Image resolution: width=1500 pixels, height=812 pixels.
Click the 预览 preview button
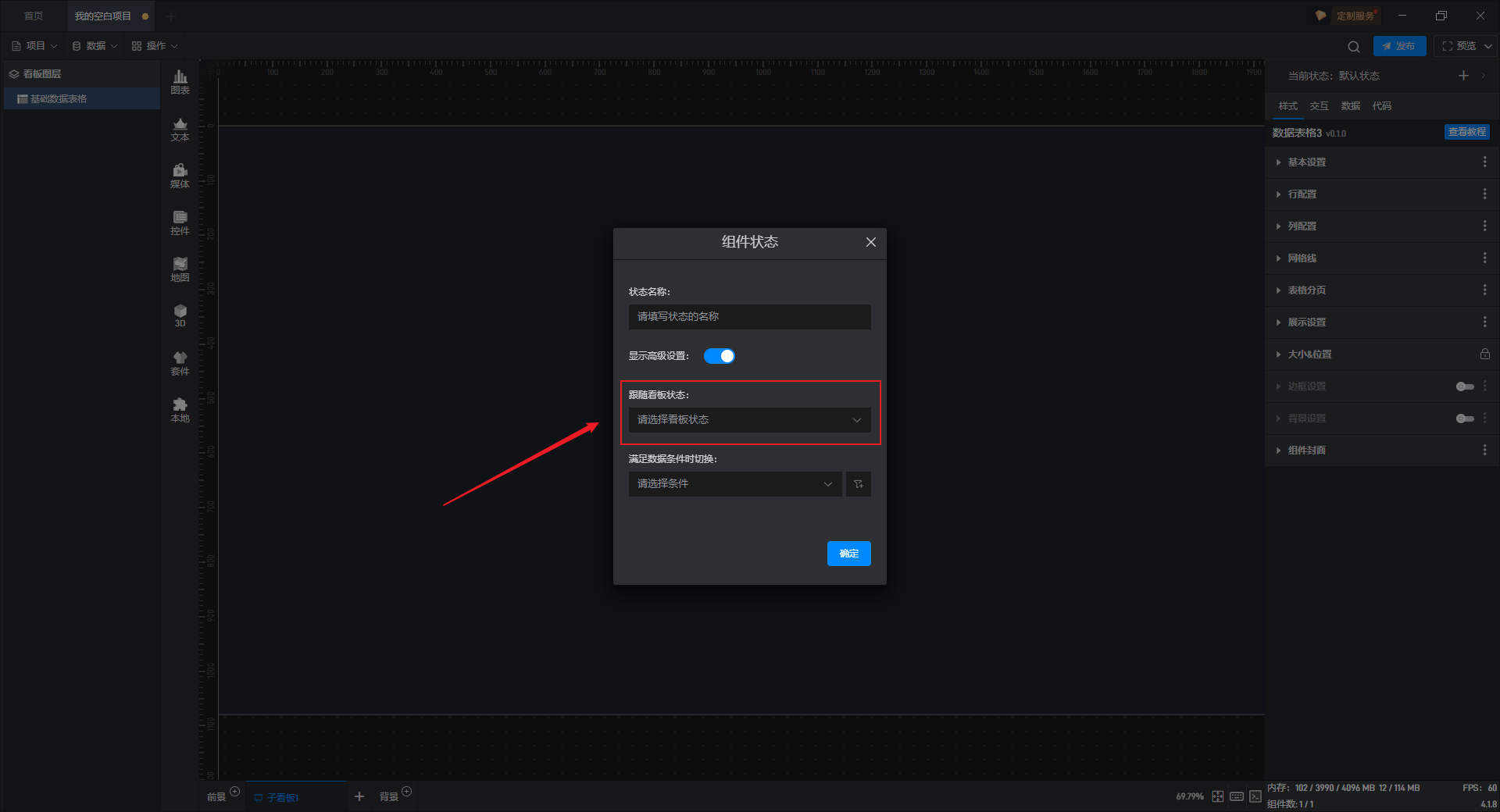click(1459, 46)
